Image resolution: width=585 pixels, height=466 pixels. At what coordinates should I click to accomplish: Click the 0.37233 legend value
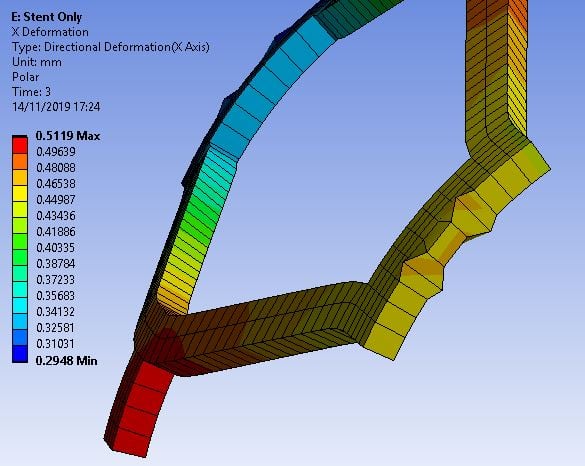point(56,280)
